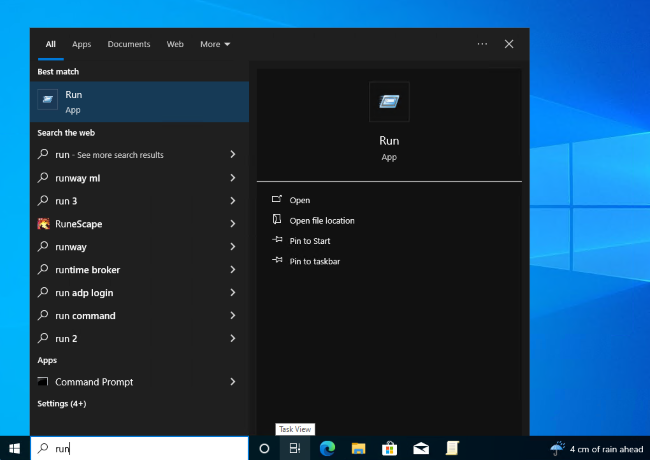Open the Mail app in taskbar
650x460 pixels.
click(x=421, y=449)
